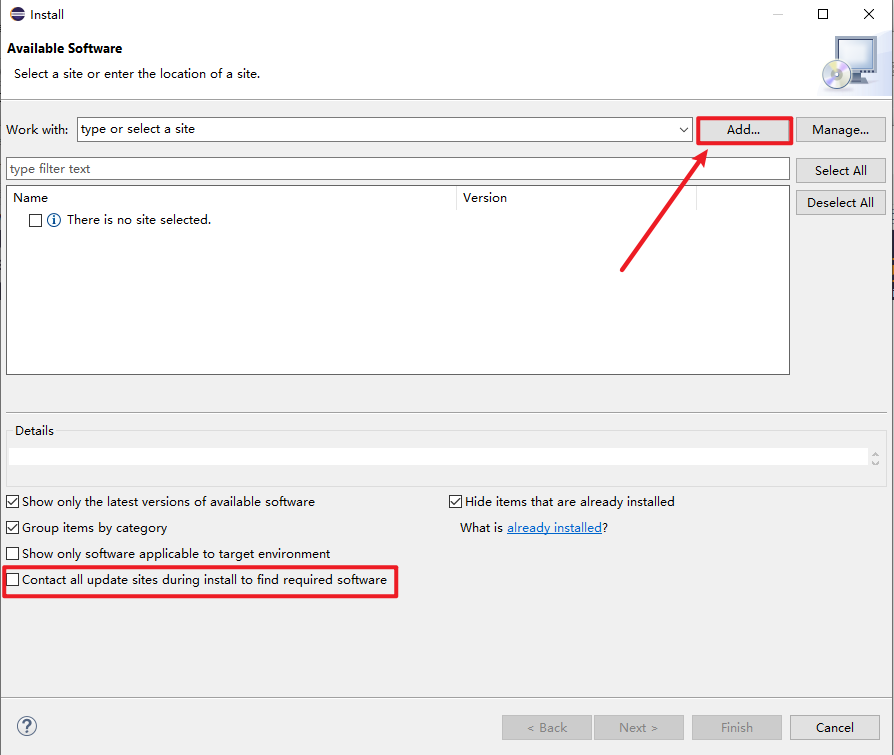This screenshot has width=894, height=755.
Task: Click the info icon beside no site message
Action: click(54, 220)
